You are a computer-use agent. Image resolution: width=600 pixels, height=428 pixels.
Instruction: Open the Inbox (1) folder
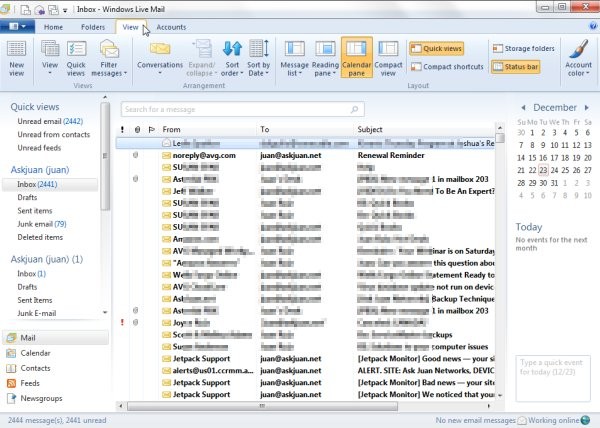tap(31, 274)
